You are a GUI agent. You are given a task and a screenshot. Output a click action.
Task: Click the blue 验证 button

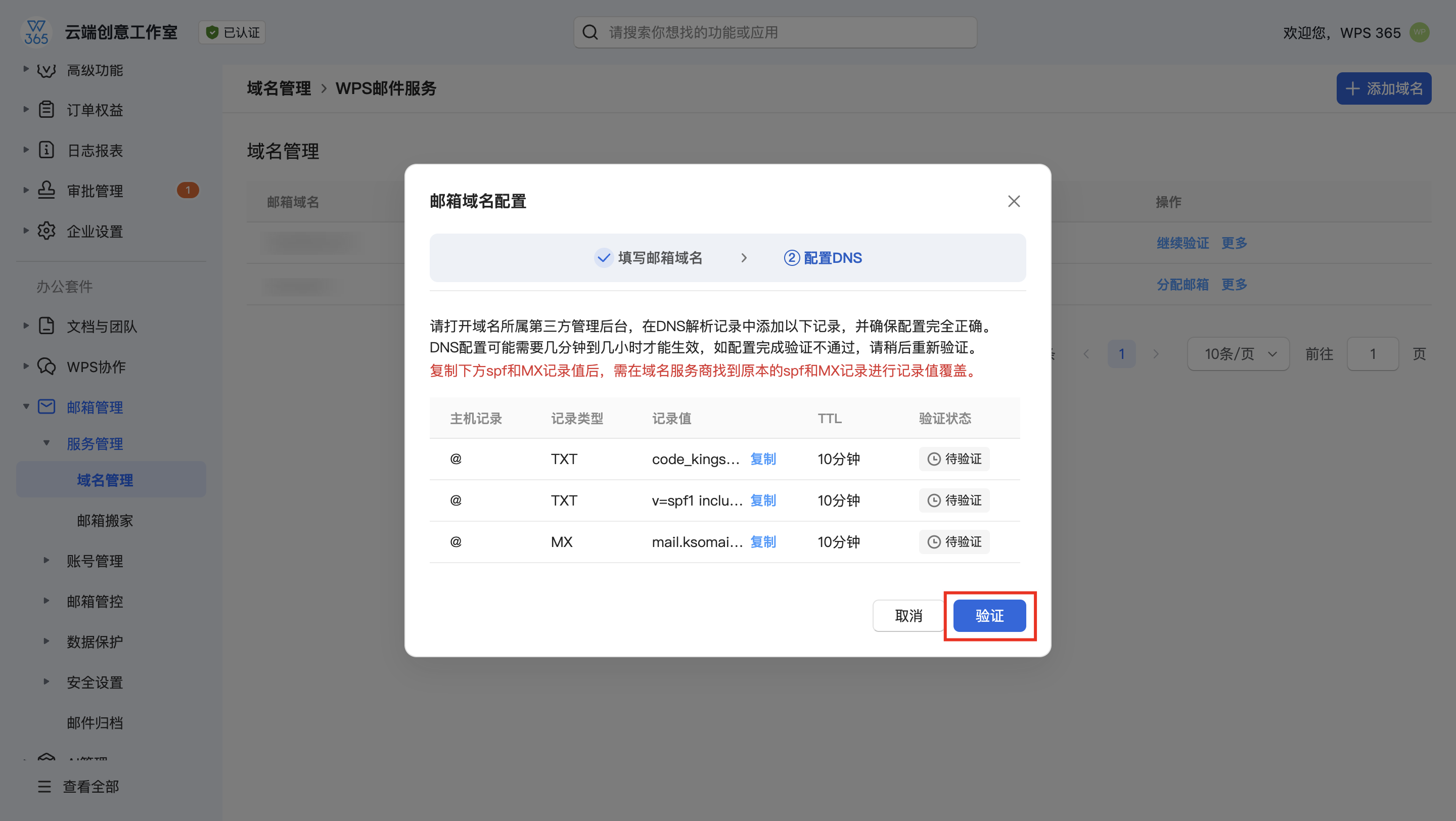pyautogui.click(x=989, y=615)
